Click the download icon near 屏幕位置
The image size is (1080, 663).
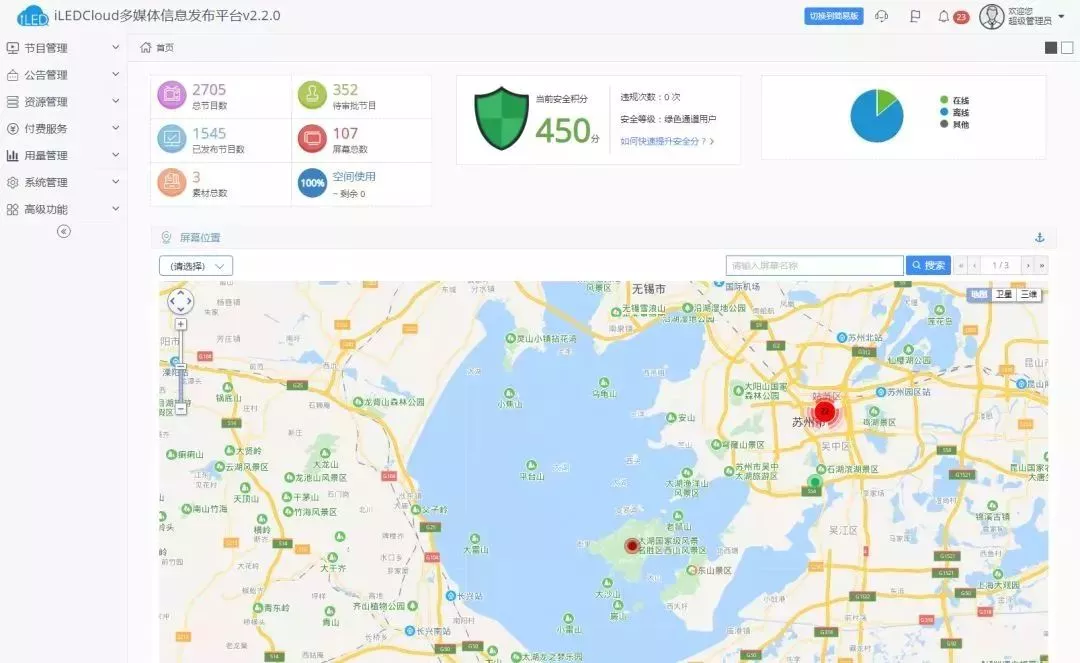[1039, 237]
